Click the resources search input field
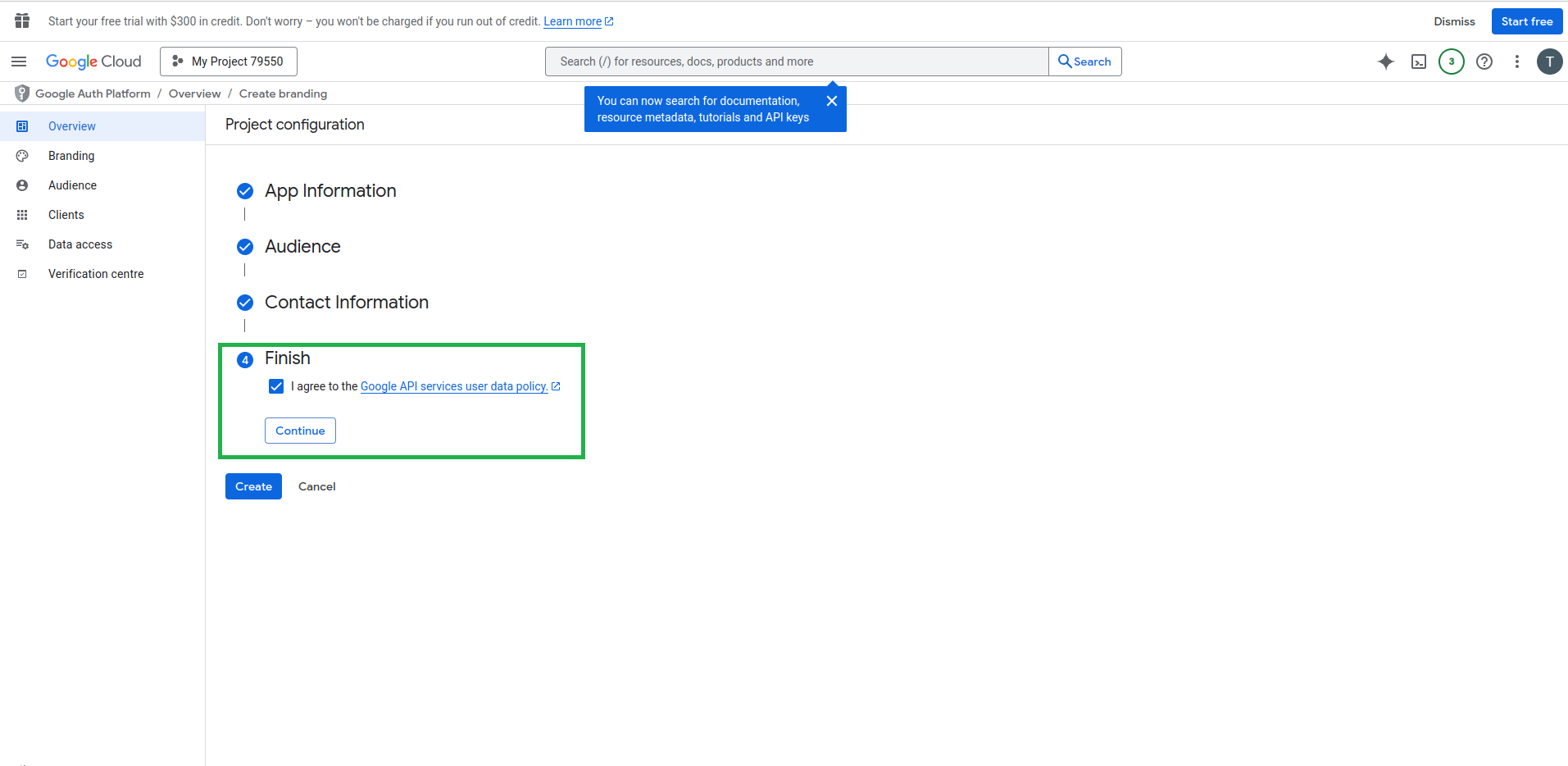 (795, 62)
